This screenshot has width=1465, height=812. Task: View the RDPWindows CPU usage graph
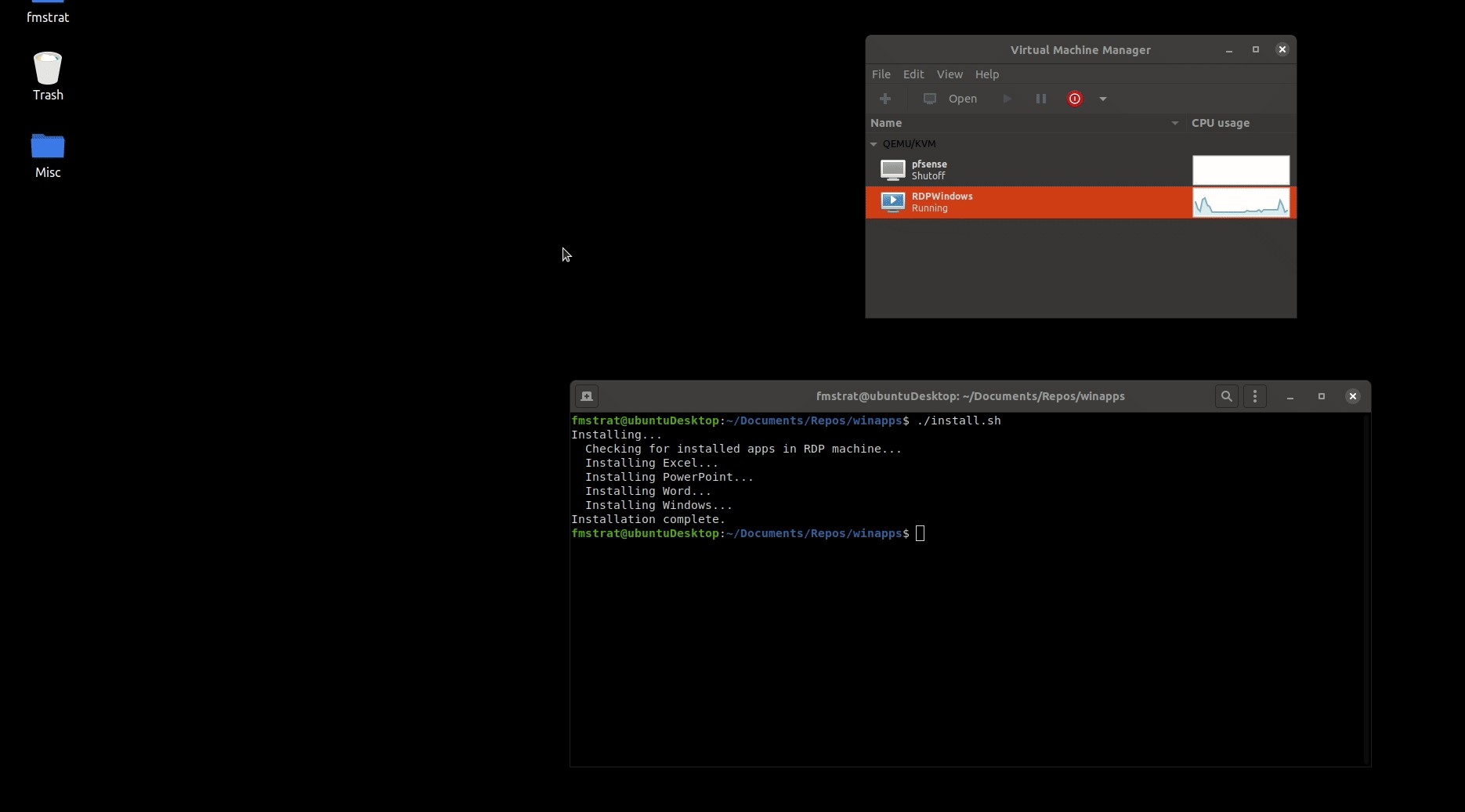[x=1240, y=203]
